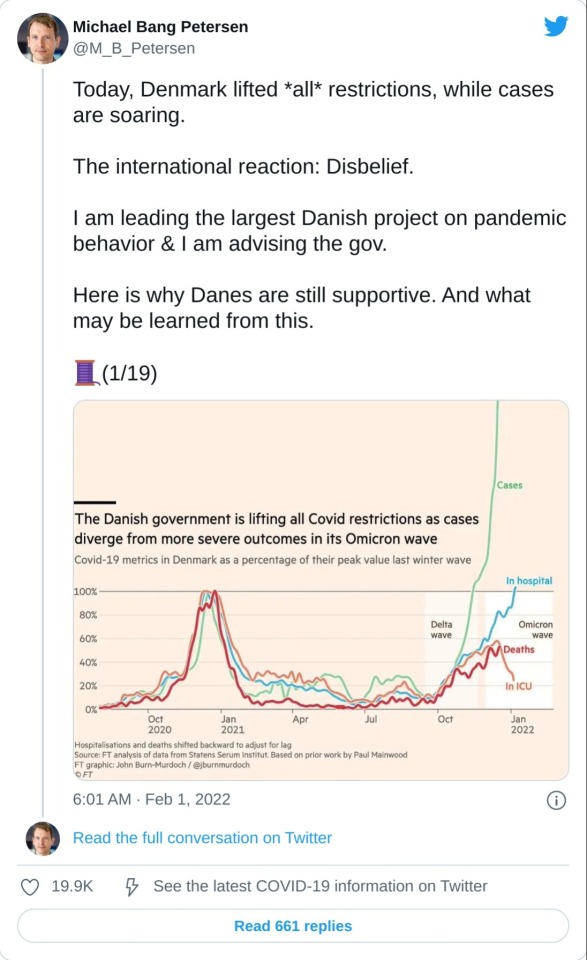Open Michael Bang Petersen's profile avatar

42,38
